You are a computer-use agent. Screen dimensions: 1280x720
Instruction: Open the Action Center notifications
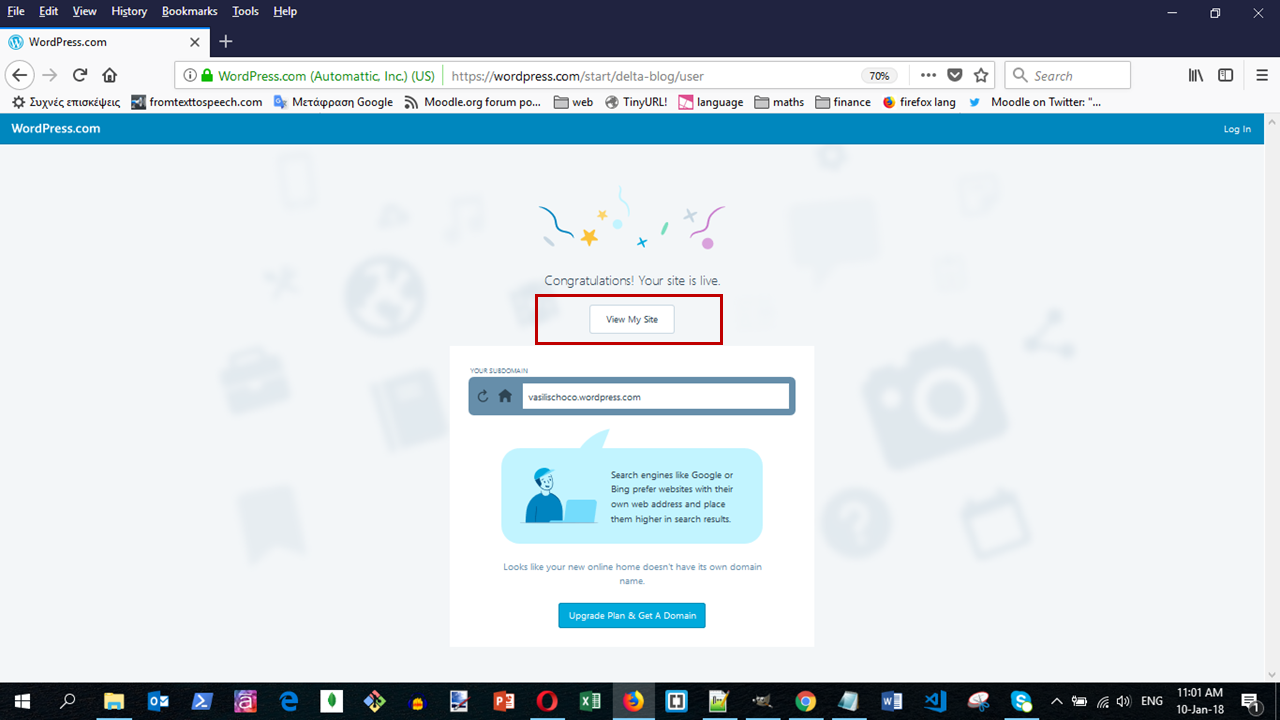(x=1250, y=701)
